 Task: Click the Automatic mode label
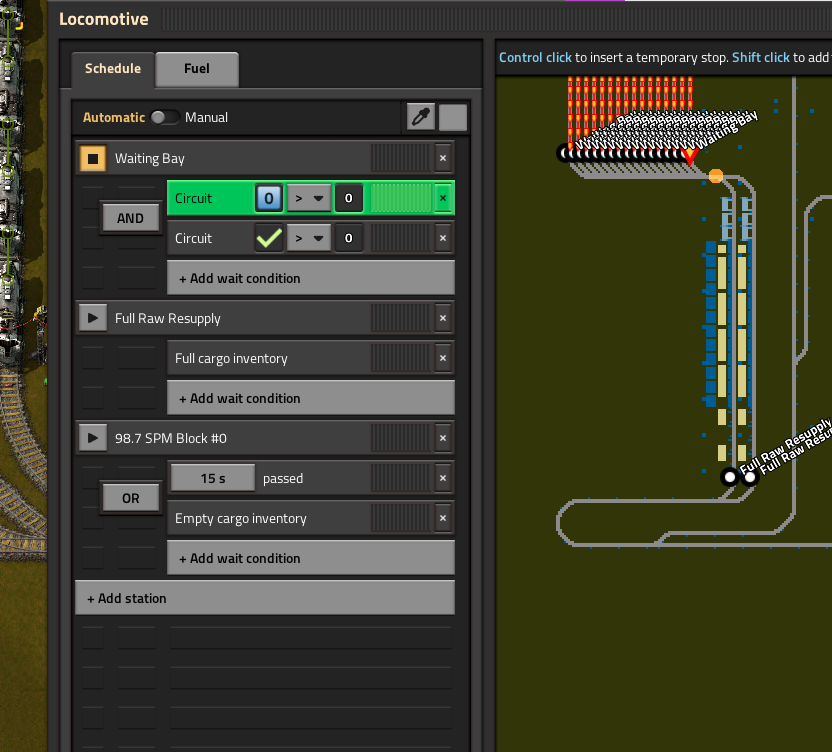pyautogui.click(x=114, y=117)
